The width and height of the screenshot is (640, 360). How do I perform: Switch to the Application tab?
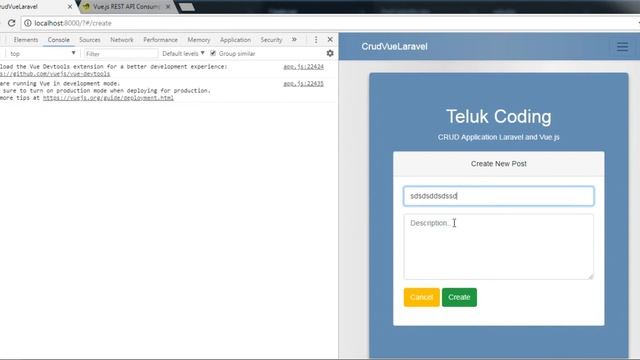pos(236,40)
